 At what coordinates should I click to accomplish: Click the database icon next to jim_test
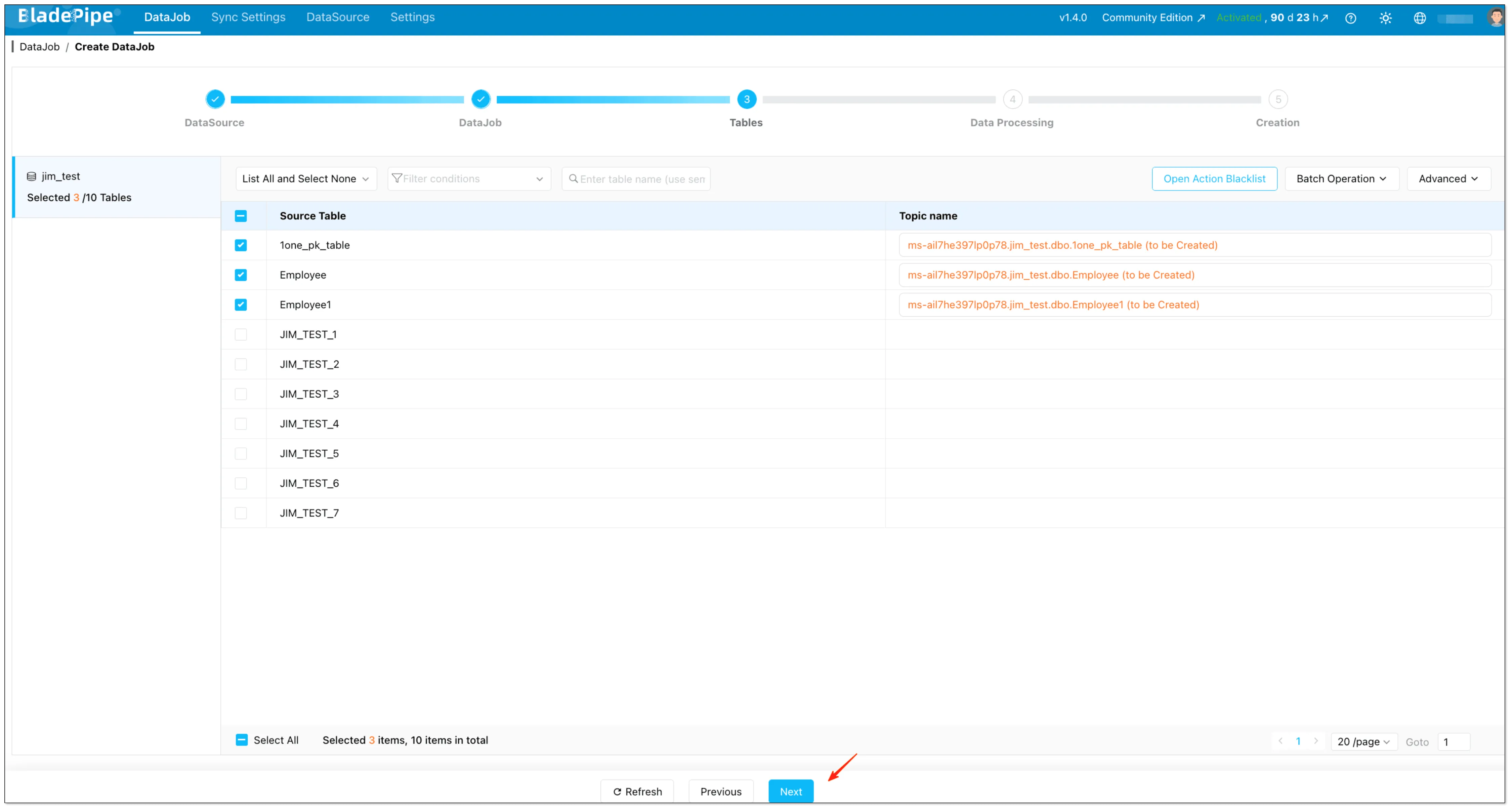[31, 176]
